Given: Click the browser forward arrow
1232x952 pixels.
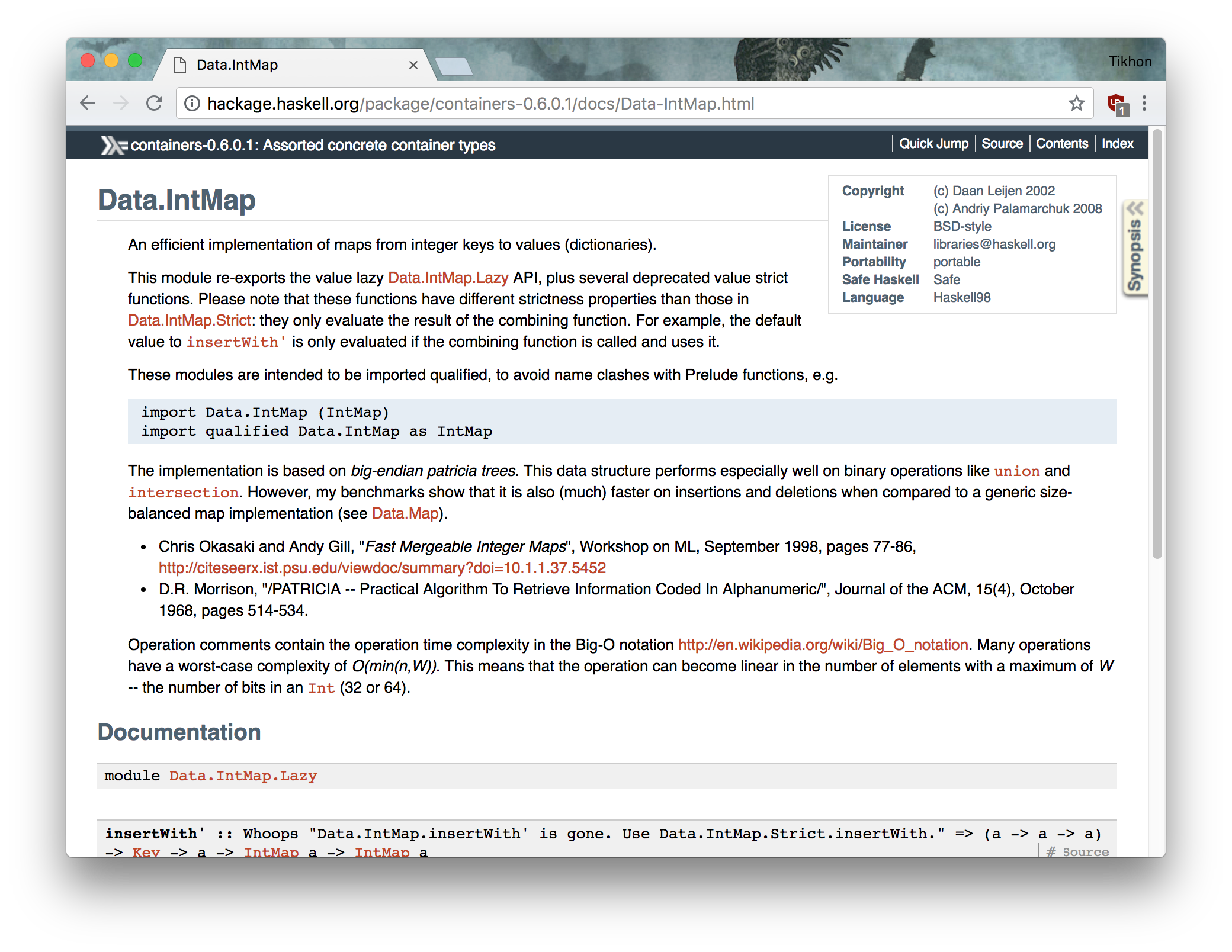Looking at the screenshot, I should point(120,103).
